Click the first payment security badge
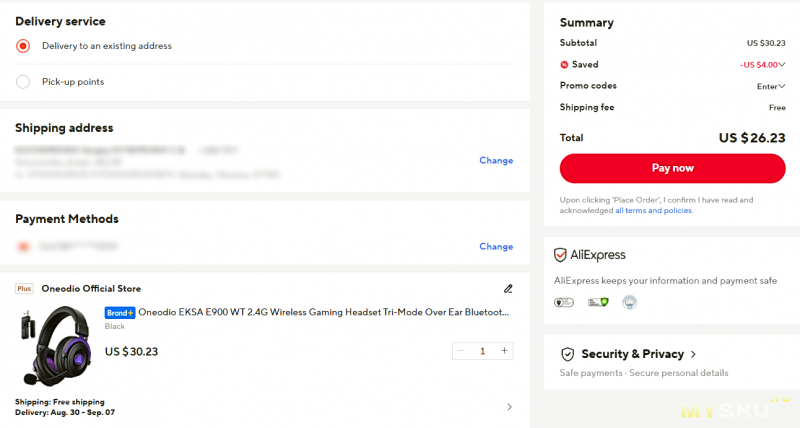This screenshot has width=800, height=428. click(564, 303)
